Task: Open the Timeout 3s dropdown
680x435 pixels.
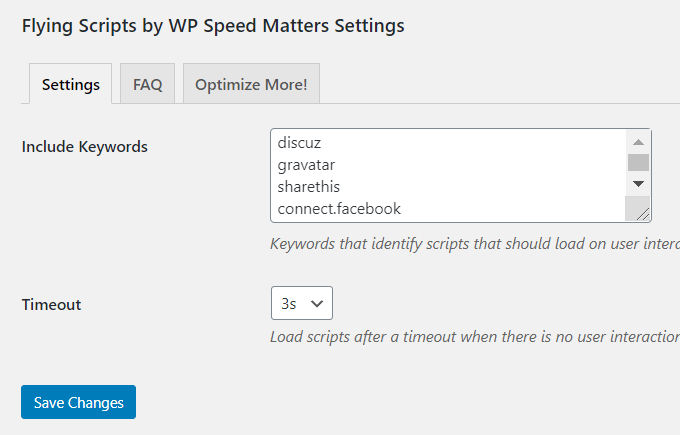Action: click(x=302, y=303)
